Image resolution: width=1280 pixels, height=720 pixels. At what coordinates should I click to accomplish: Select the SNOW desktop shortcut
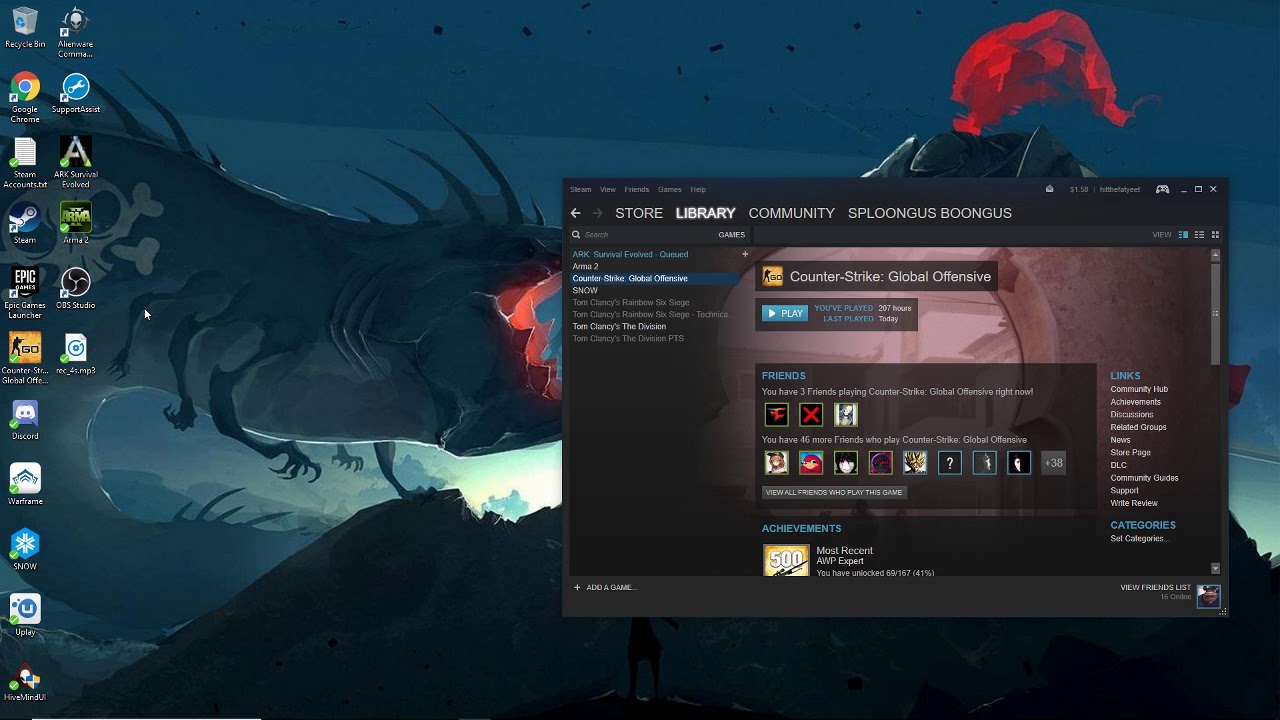[25, 550]
